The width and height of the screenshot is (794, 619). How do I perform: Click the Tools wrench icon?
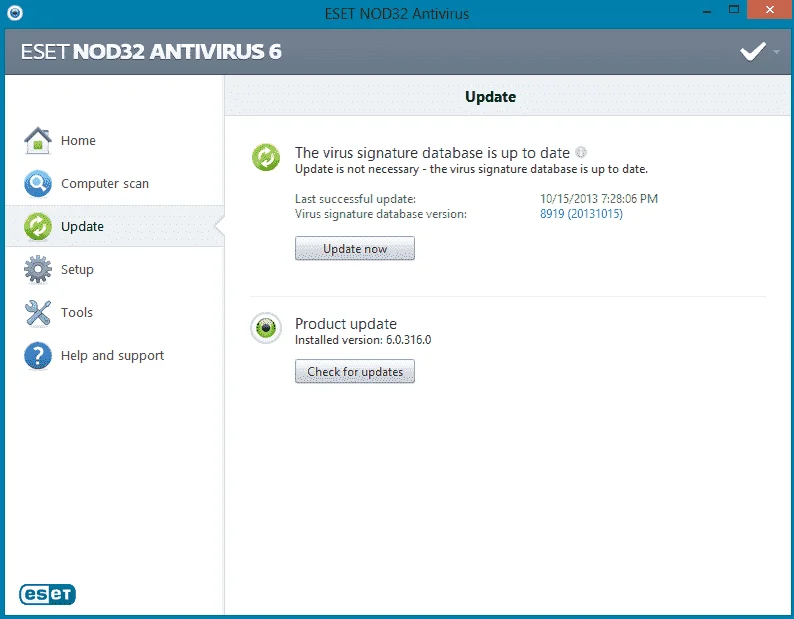[38, 313]
